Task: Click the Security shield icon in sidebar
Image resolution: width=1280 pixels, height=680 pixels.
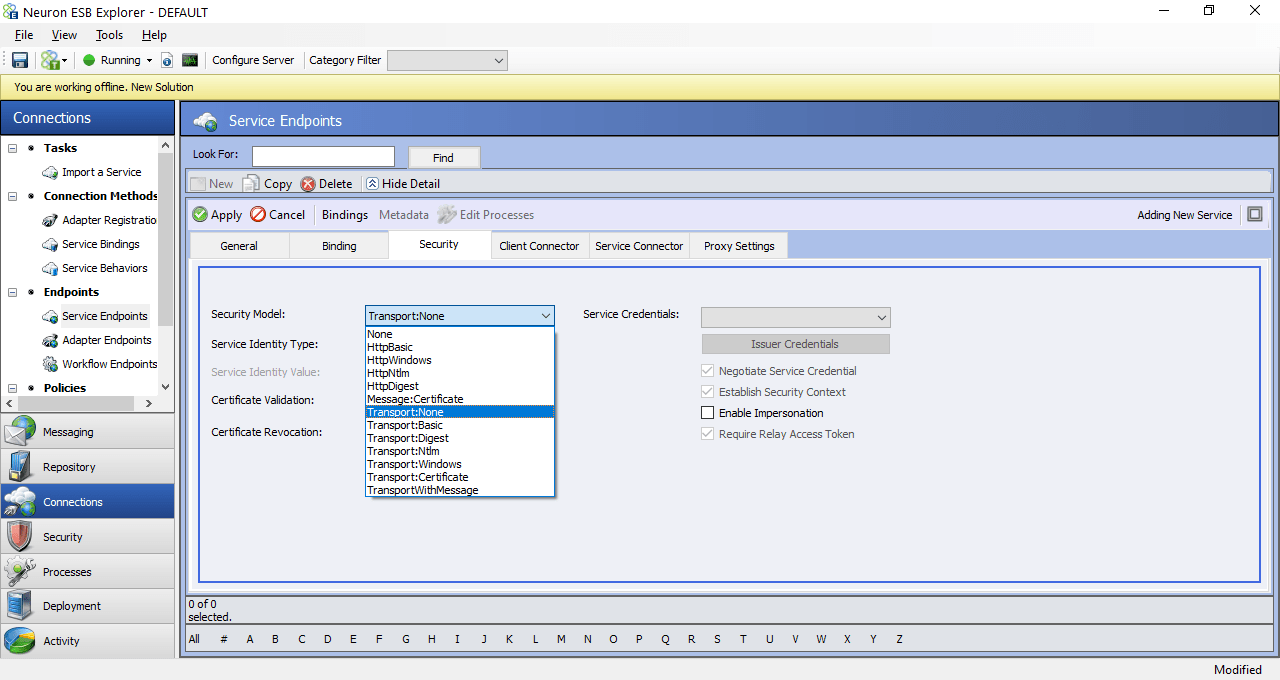Action: click(x=20, y=537)
